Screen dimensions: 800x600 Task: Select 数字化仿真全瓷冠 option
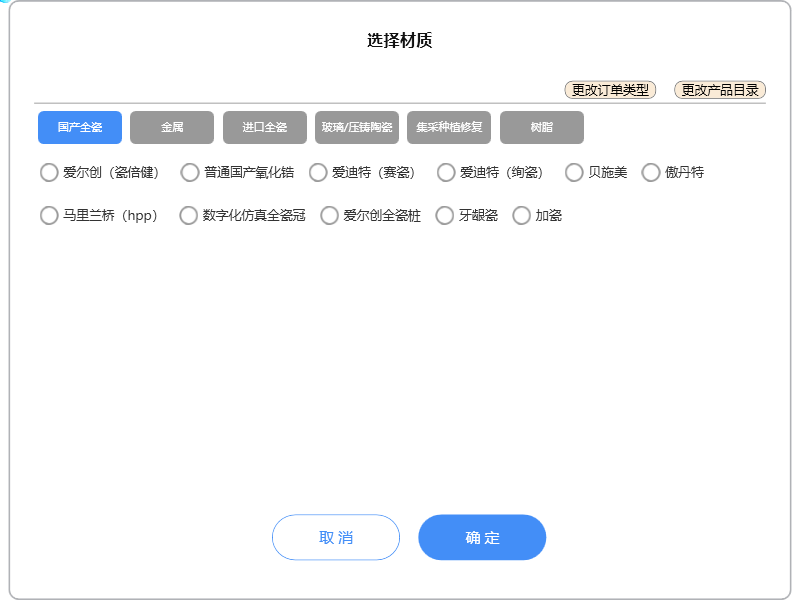[x=188, y=216]
